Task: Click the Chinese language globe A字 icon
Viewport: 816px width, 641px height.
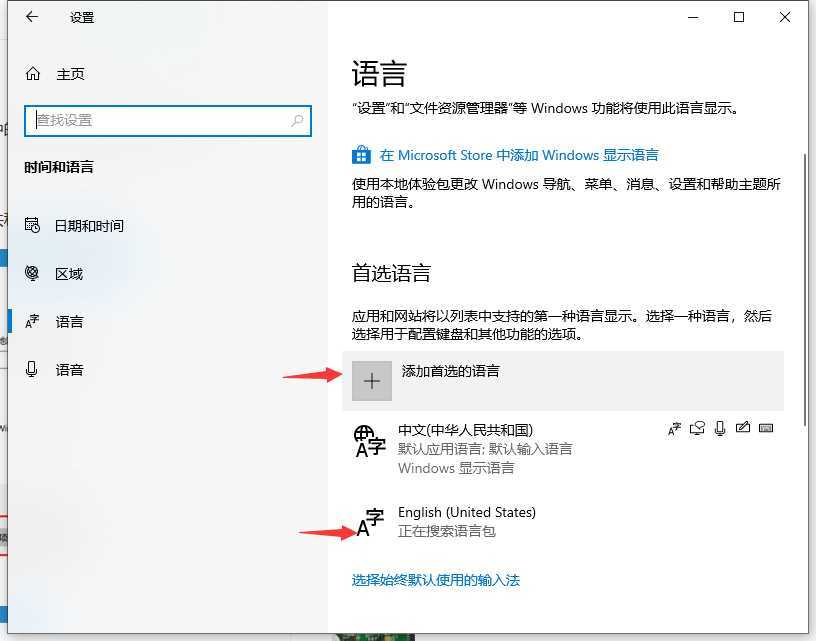Action: 369,441
